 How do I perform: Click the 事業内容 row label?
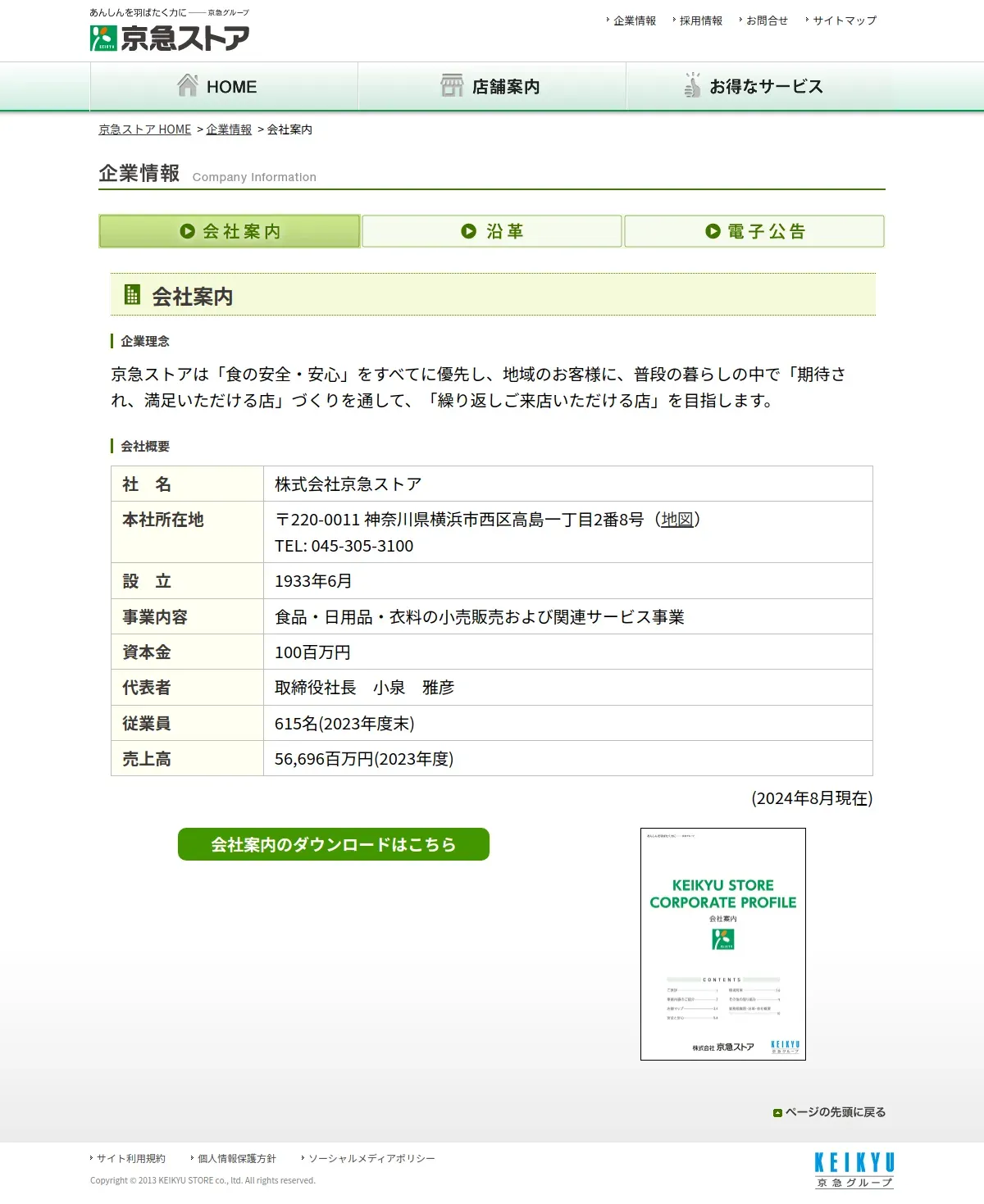(155, 617)
